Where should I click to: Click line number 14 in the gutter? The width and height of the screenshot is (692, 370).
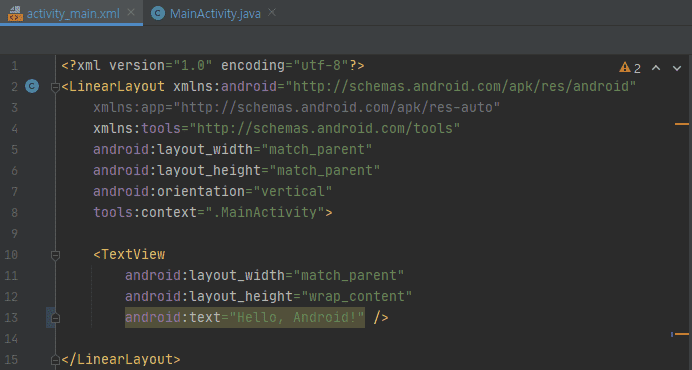(11, 339)
